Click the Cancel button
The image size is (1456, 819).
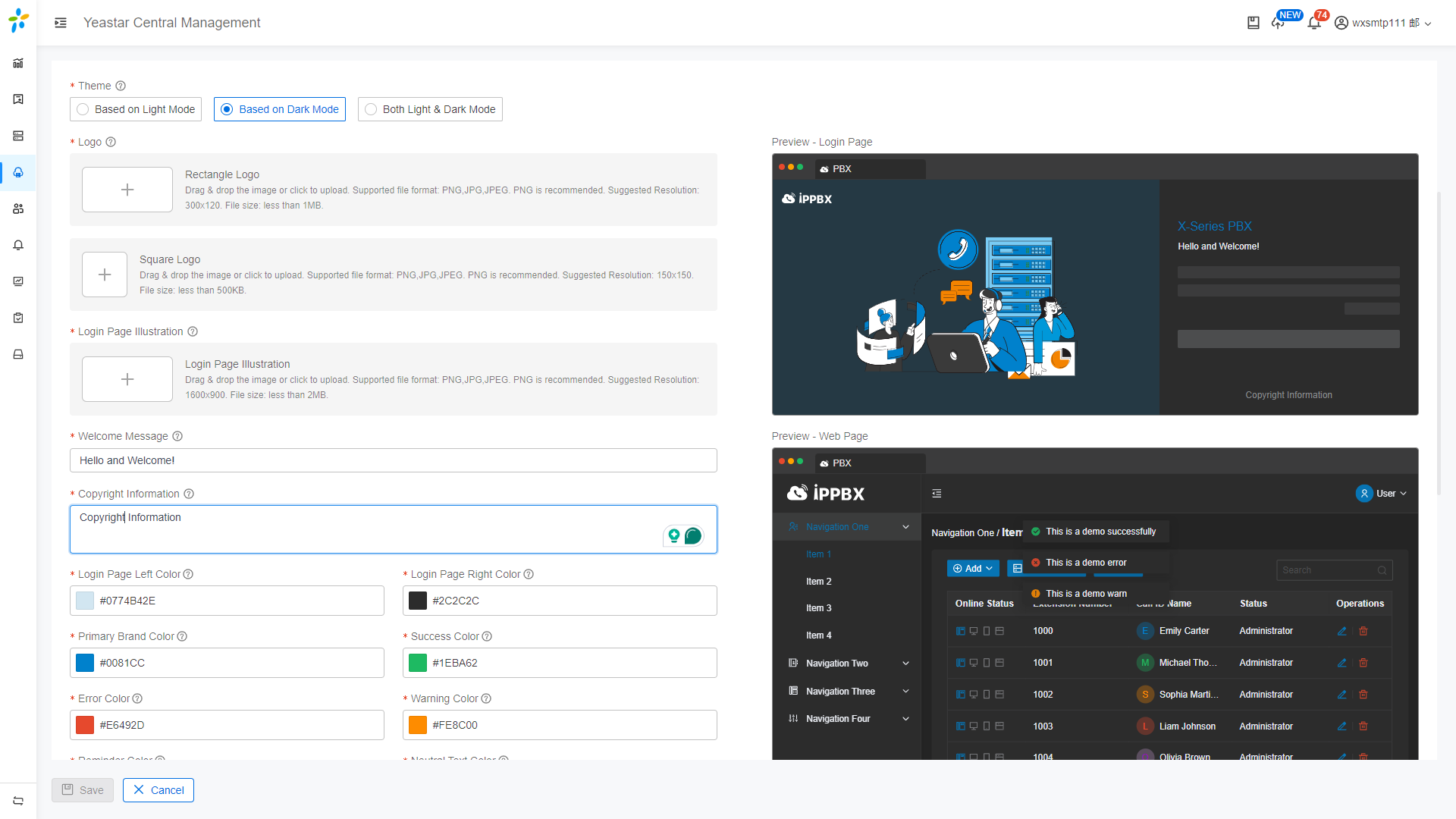point(158,790)
